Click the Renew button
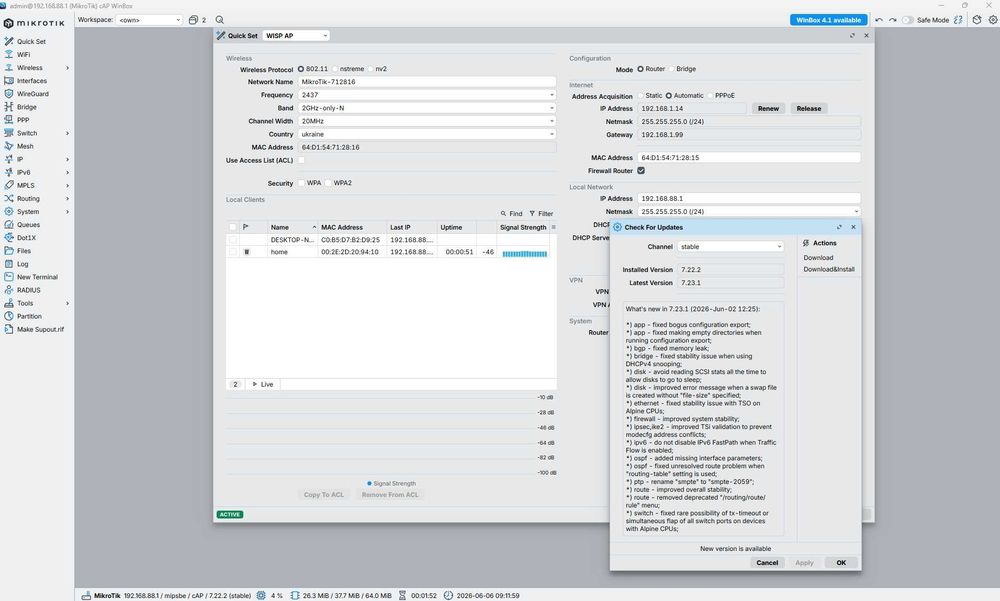Viewport: 1000px width, 601px height. click(x=768, y=108)
